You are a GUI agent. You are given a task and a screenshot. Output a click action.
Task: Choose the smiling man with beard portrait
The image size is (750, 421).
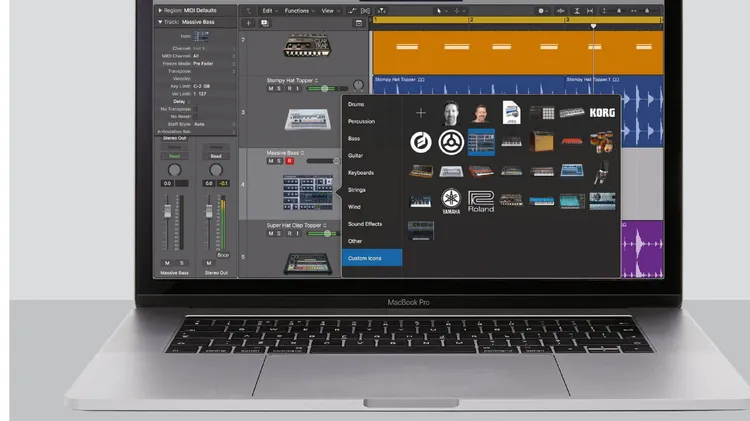pyautogui.click(x=481, y=113)
